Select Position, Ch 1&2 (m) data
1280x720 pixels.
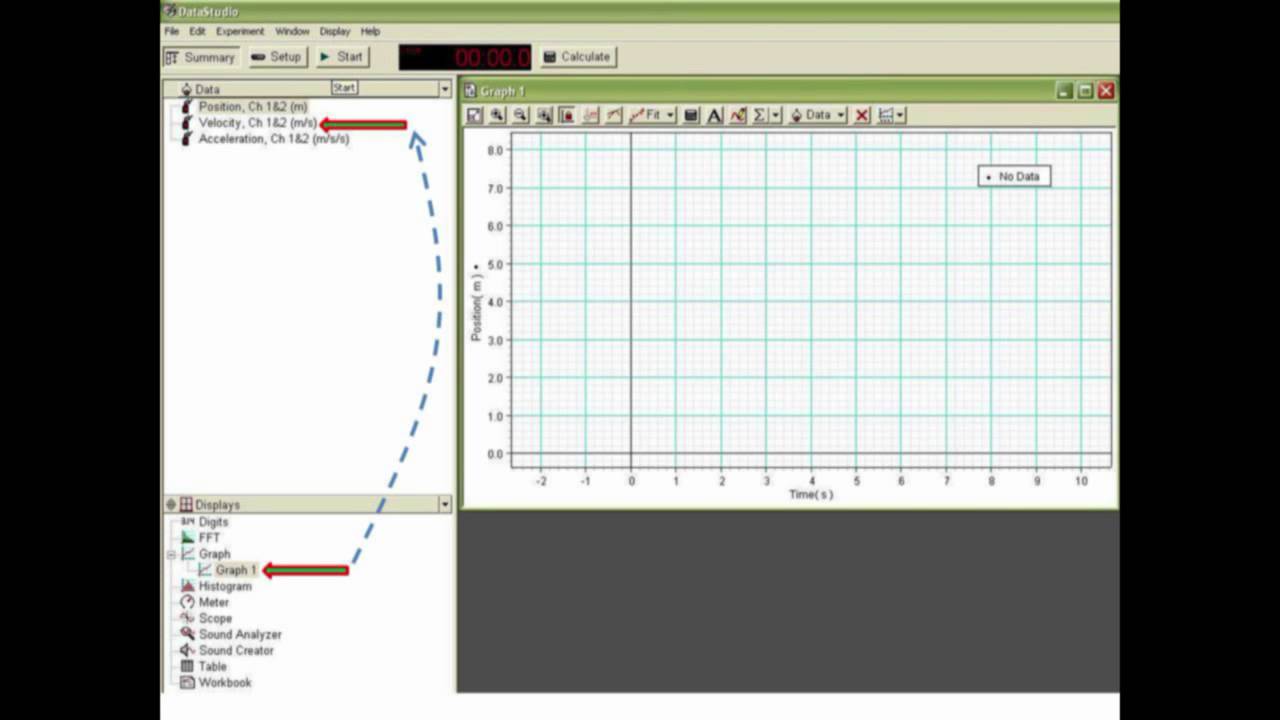click(253, 106)
